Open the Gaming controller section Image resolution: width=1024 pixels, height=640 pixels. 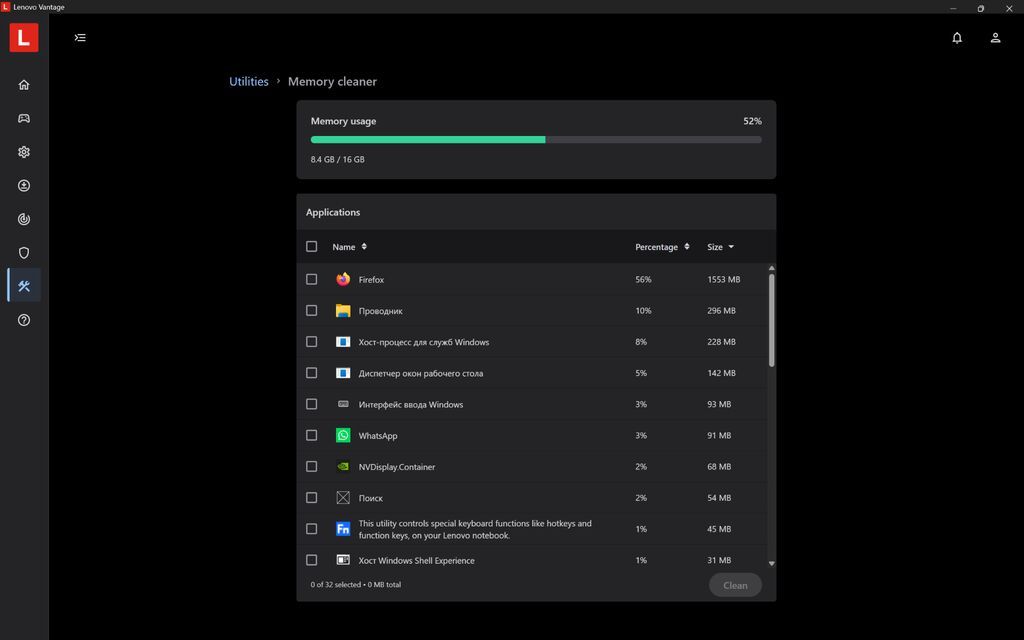24,118
